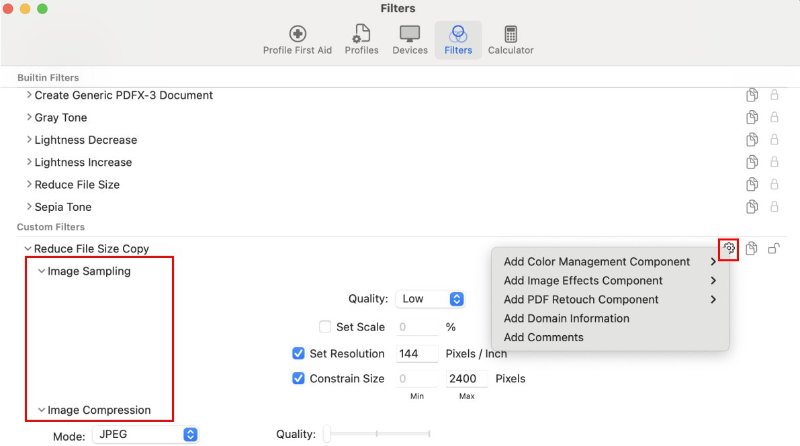This screenshot has height=446, width=800.
Task: Open the Mode dropdown set to JPEG
Action: (x=146, y=435)
